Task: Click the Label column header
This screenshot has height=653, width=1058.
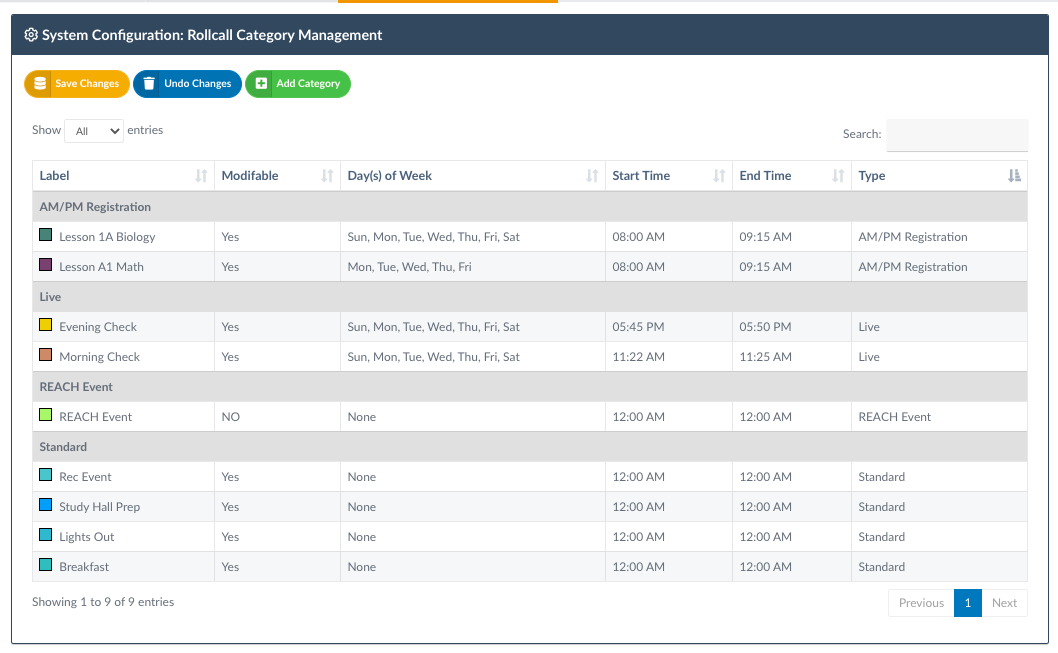Action: pos(123,176)
